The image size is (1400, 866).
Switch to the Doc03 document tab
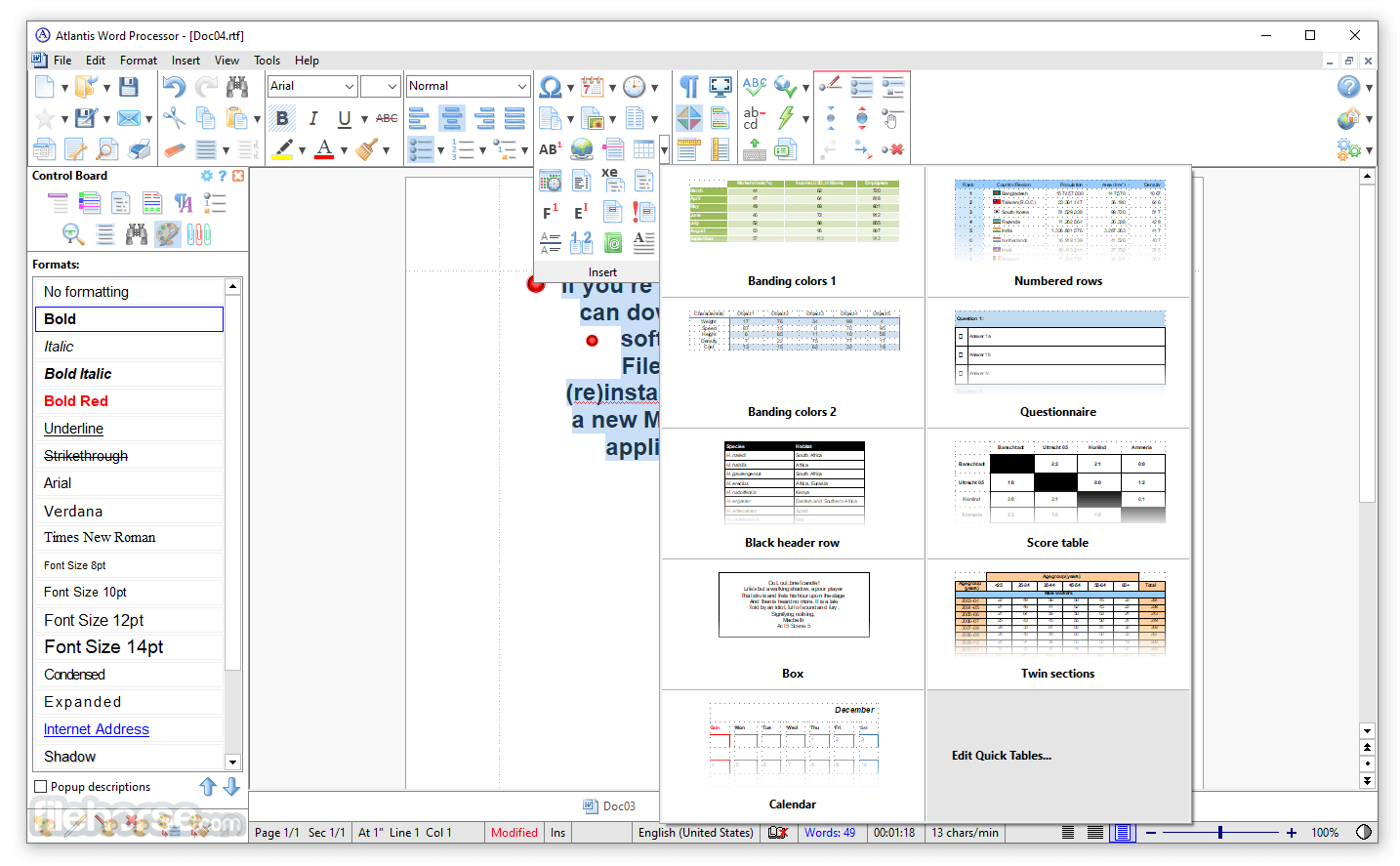(609, 806)
